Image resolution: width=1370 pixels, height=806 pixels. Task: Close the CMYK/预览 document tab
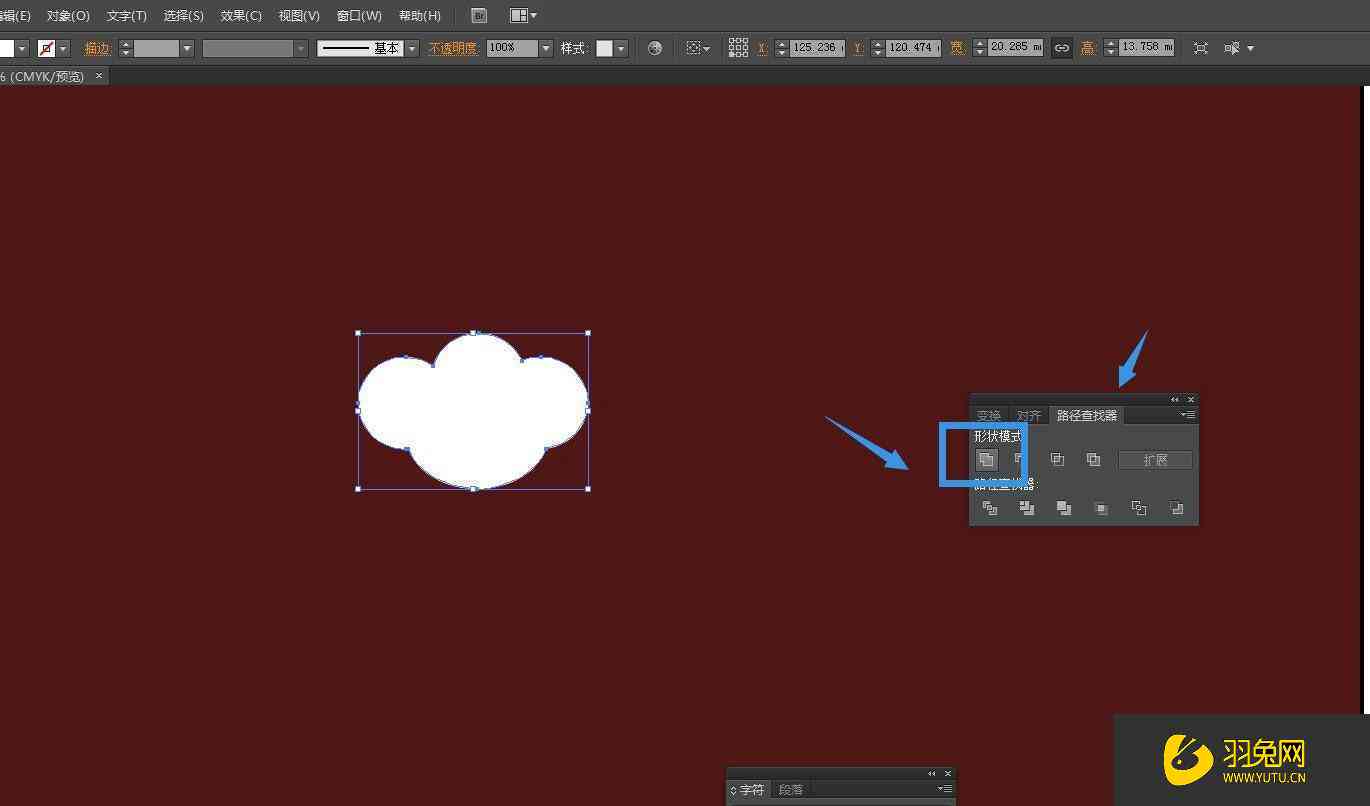click(x=99, y=76)
